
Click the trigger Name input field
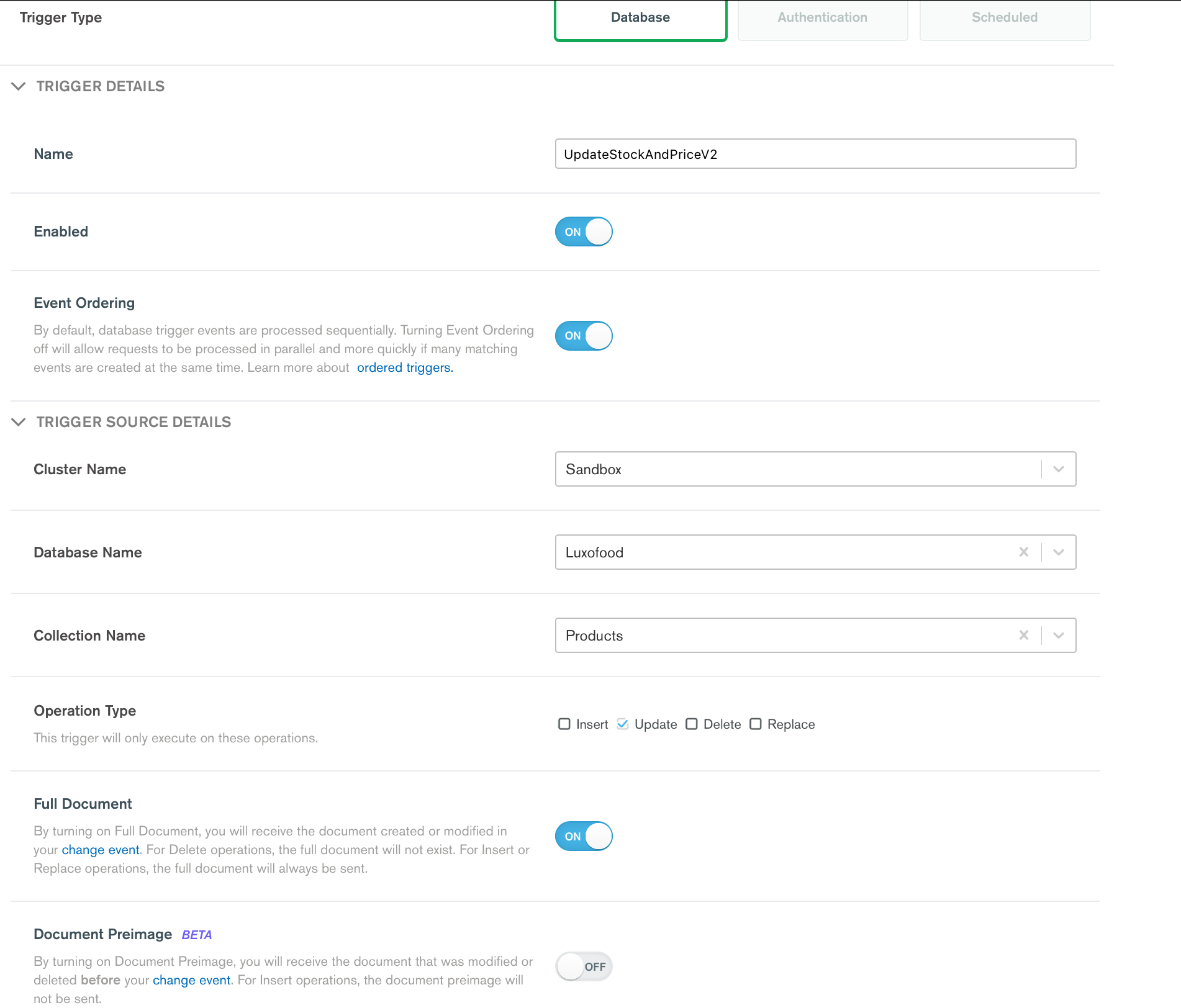815,154
